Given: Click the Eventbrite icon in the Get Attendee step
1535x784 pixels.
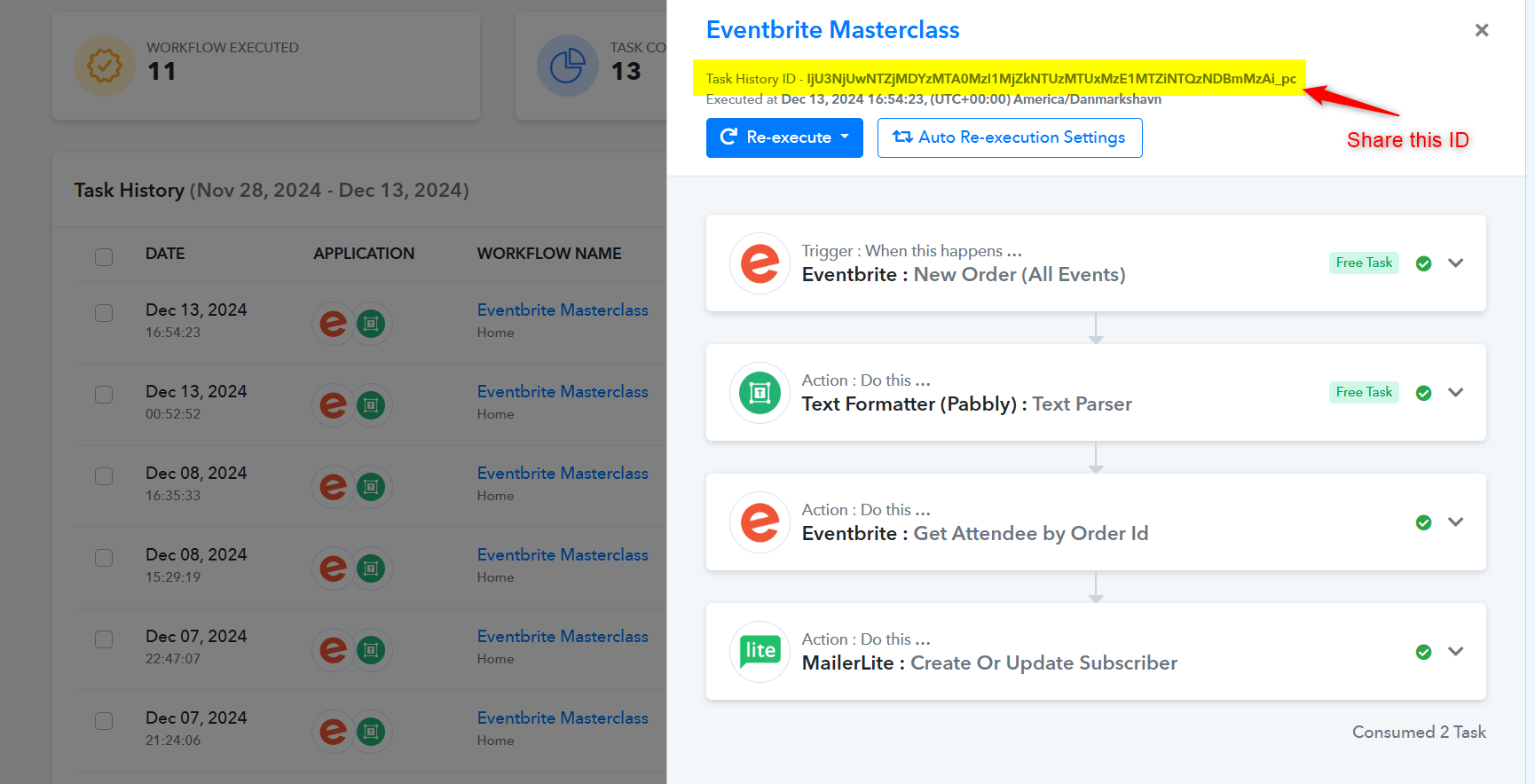Looking at the screenshot, I should [760, 522].
